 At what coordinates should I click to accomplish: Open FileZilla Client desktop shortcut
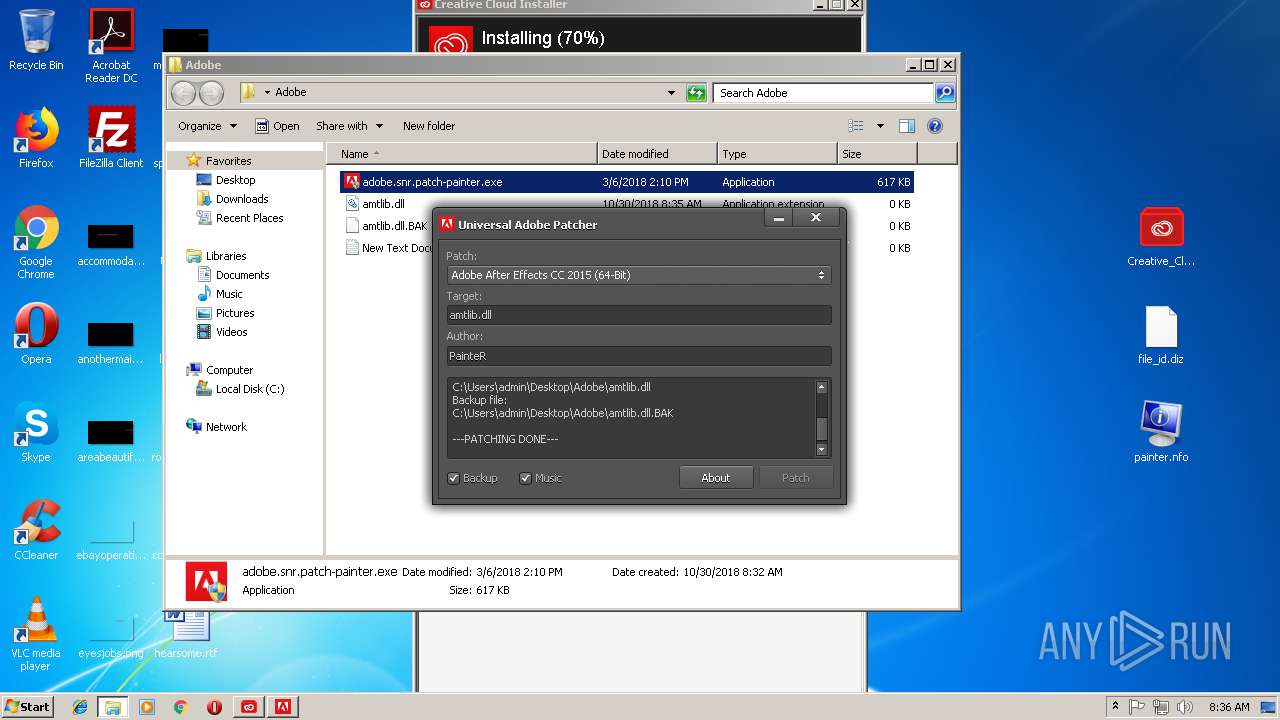111,138
